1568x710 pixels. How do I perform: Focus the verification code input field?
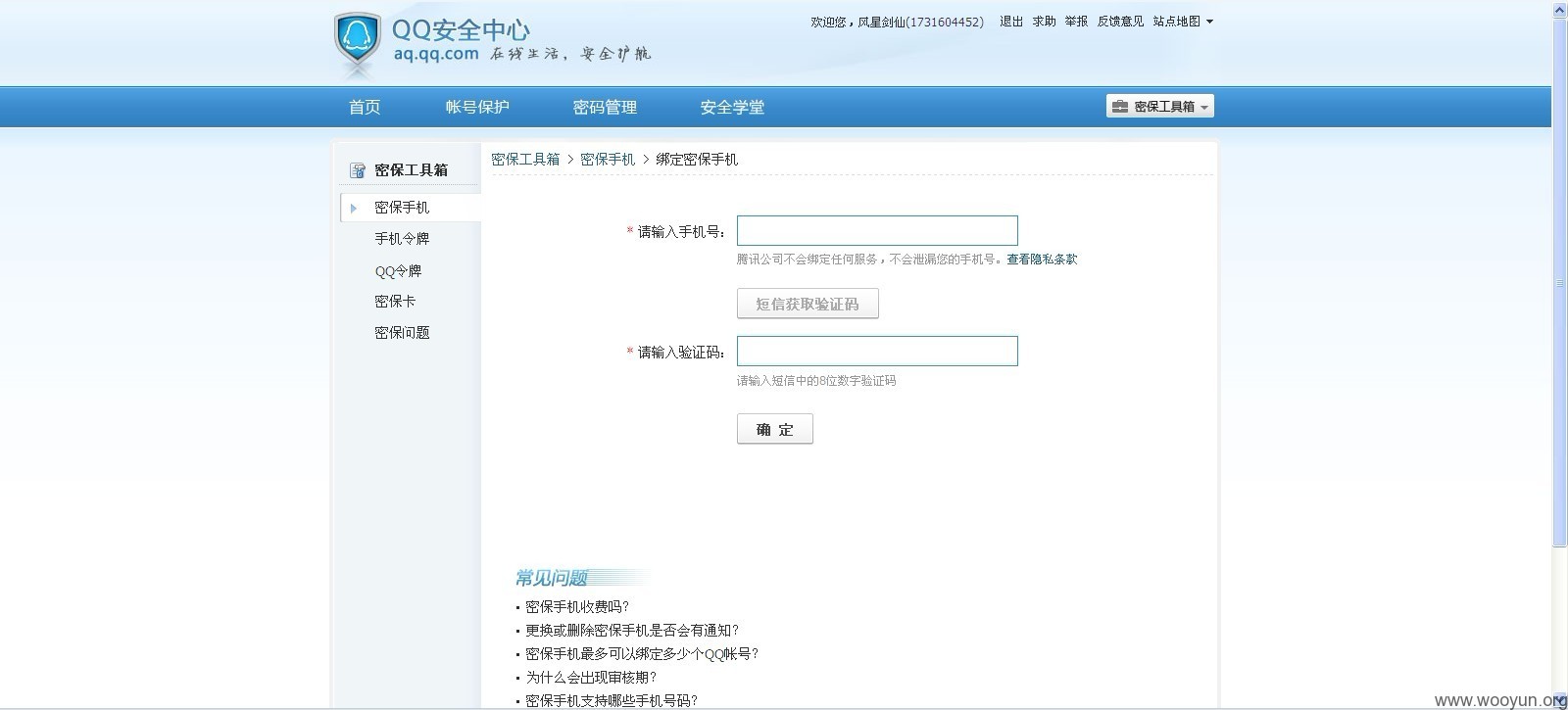(x=877, y=352)
